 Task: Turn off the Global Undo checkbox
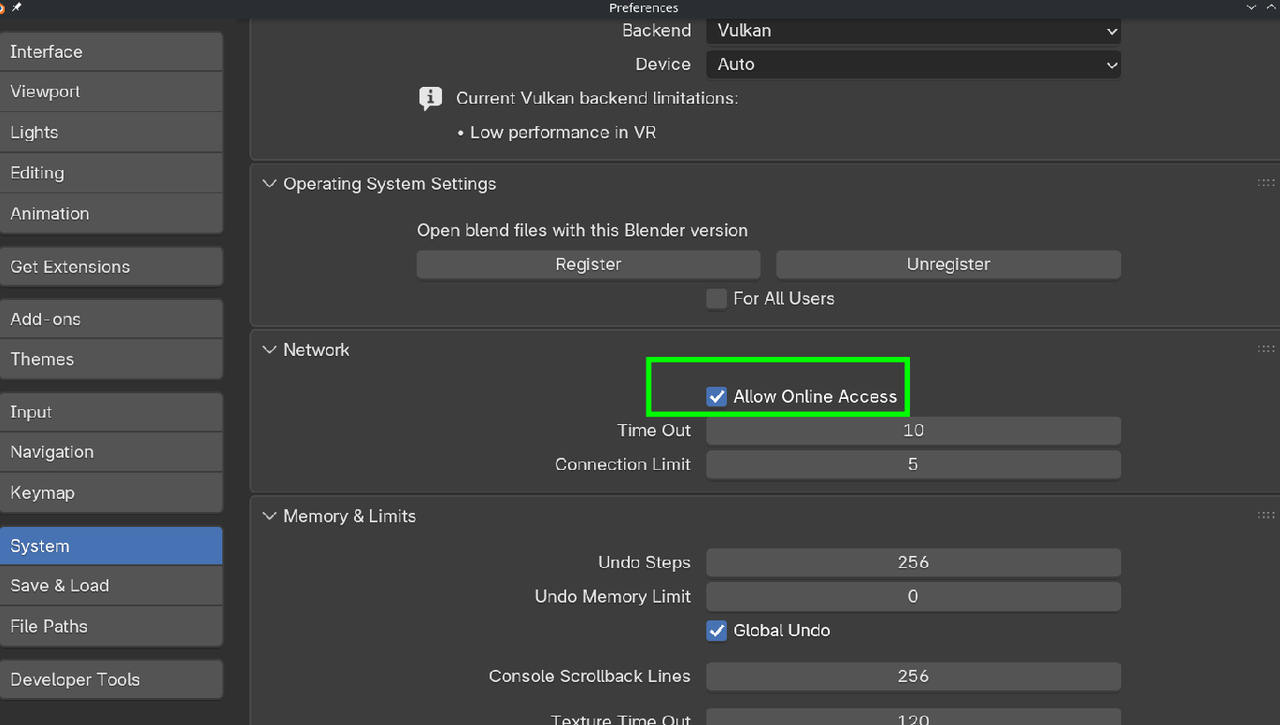[x=717, y=631]
